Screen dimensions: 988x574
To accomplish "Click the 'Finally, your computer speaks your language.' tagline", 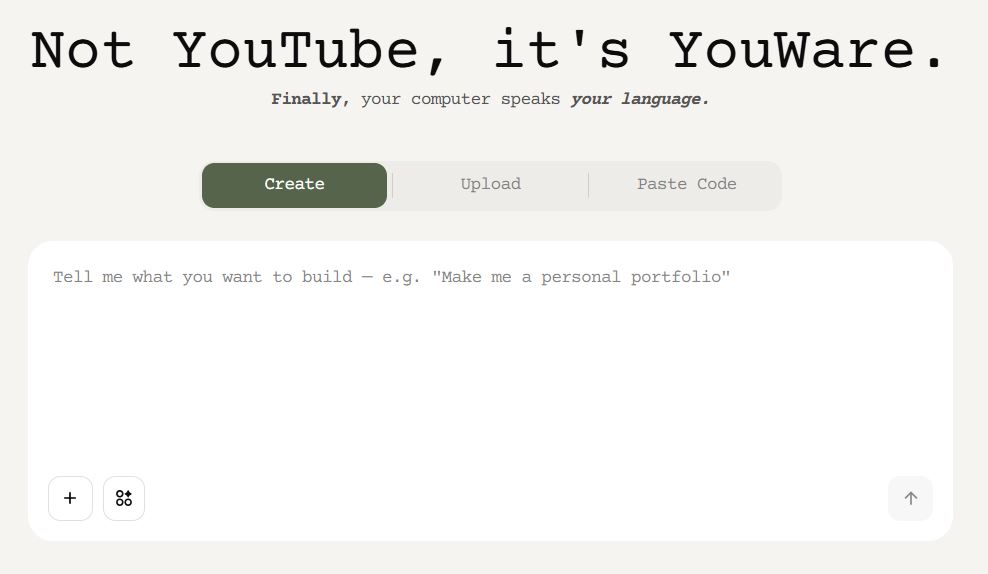I will click(490, 100).
